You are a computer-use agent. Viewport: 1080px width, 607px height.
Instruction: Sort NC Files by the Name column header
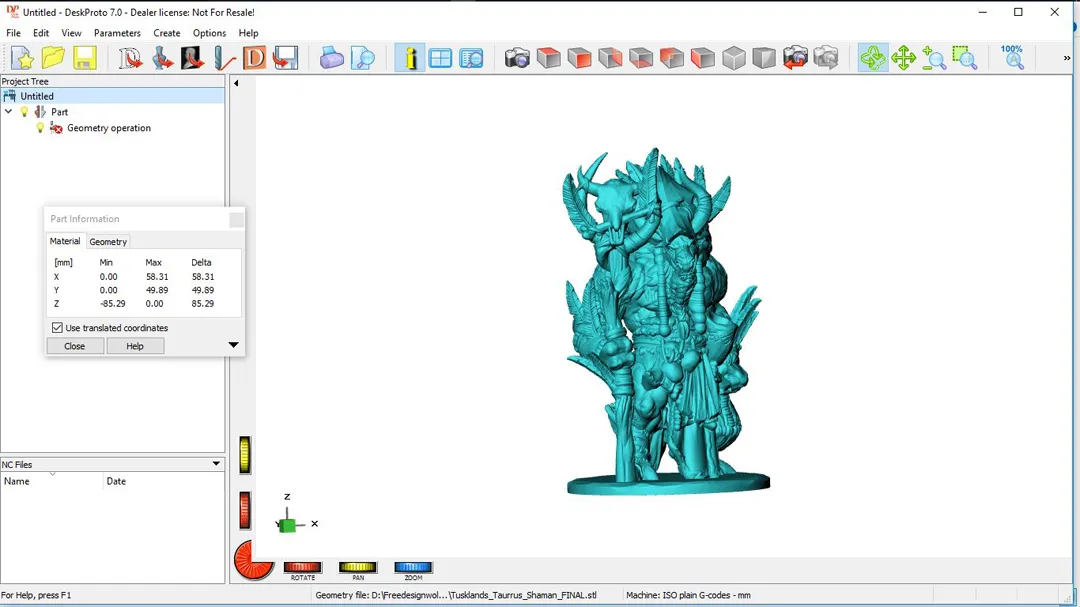coord(52,481)
